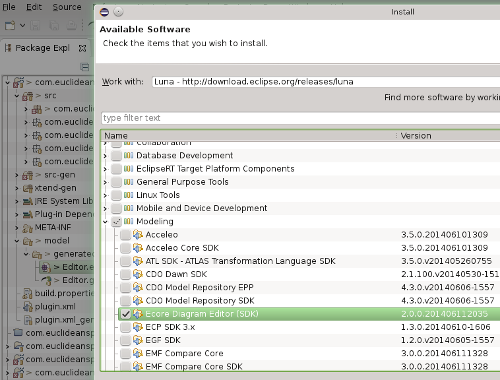Screen dimensions: 500x380
Task: Expand the Database Development category
Action: (105, 156)
